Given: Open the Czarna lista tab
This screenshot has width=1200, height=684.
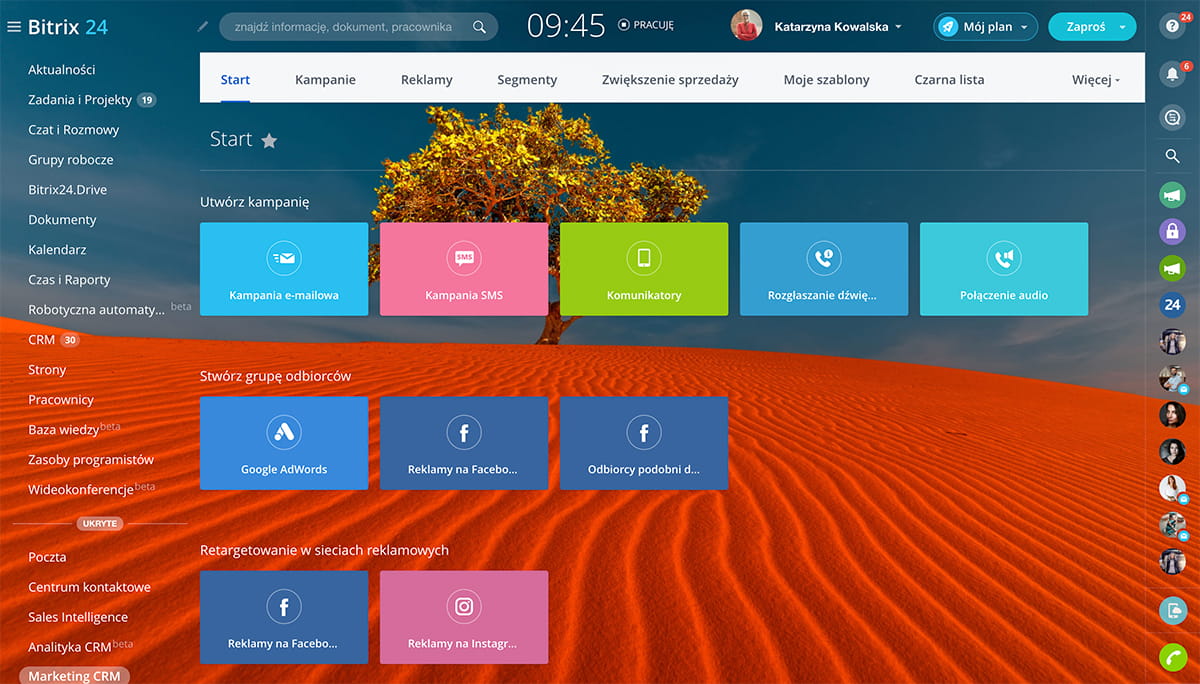Looking at the screenshot, I should (x=949, y=80).
